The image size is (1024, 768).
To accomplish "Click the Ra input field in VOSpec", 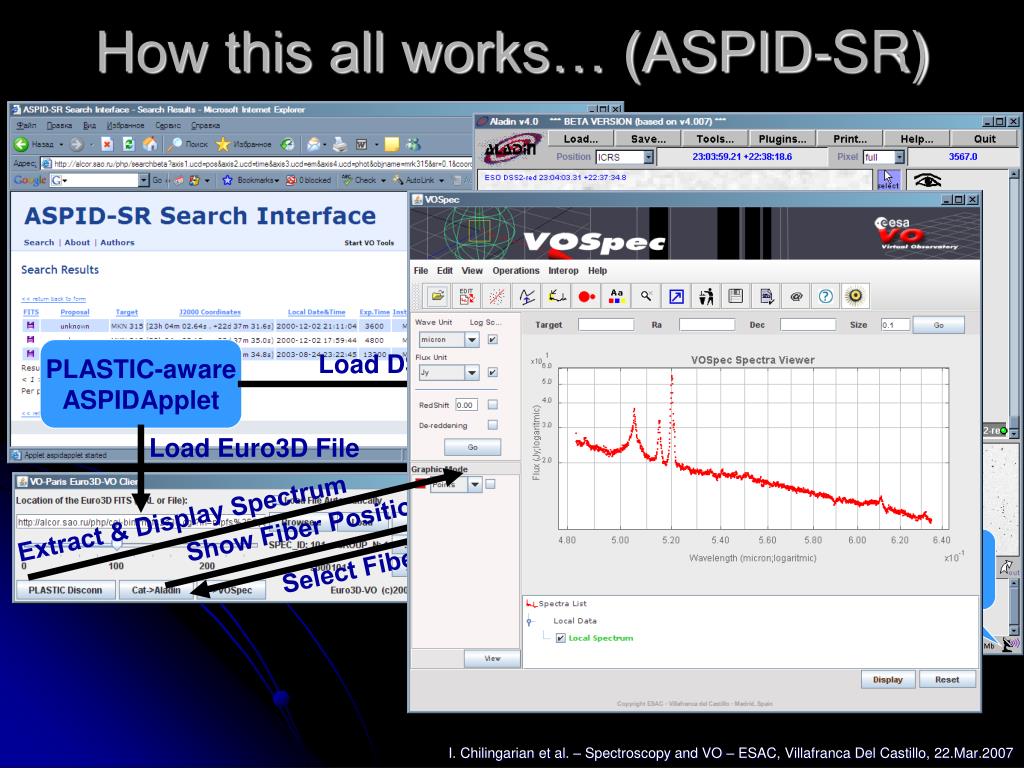I will pos(707,325).
